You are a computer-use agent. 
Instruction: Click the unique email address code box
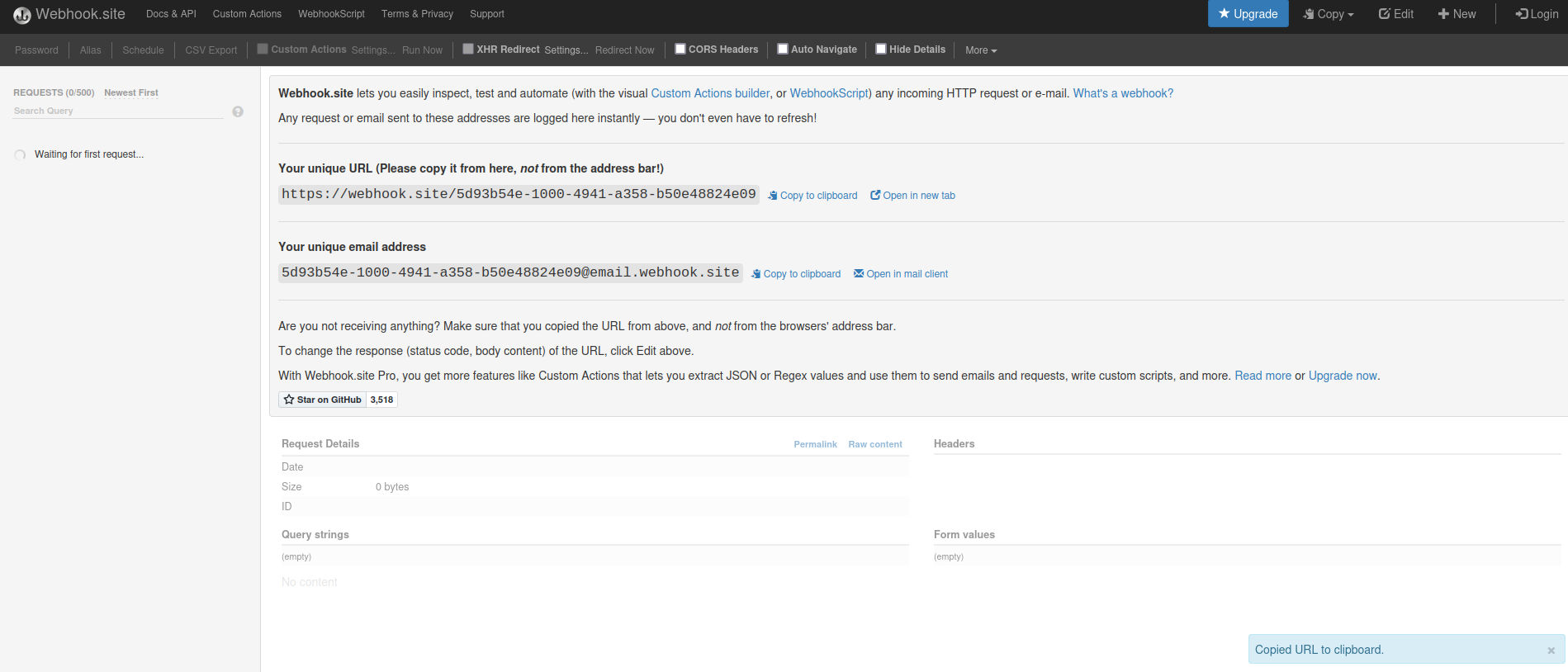click(x=510, y=272)
